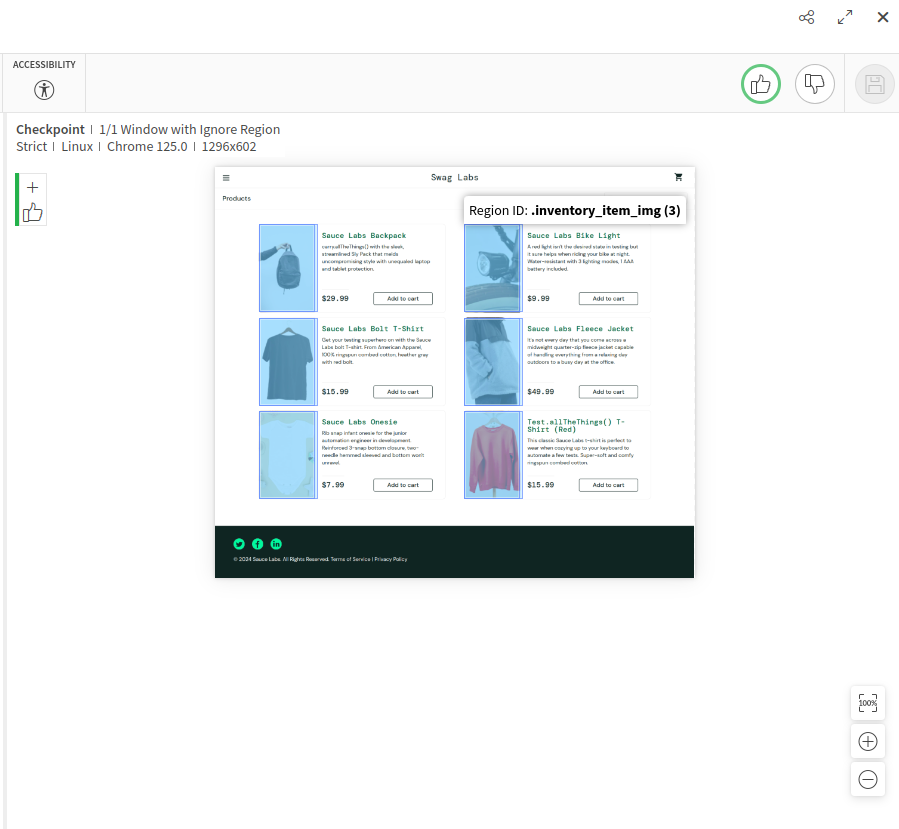Screen dimensions: 899x829
Task: Open the Sauce Labs Bike Light title
Action: (x=573, y=236)
